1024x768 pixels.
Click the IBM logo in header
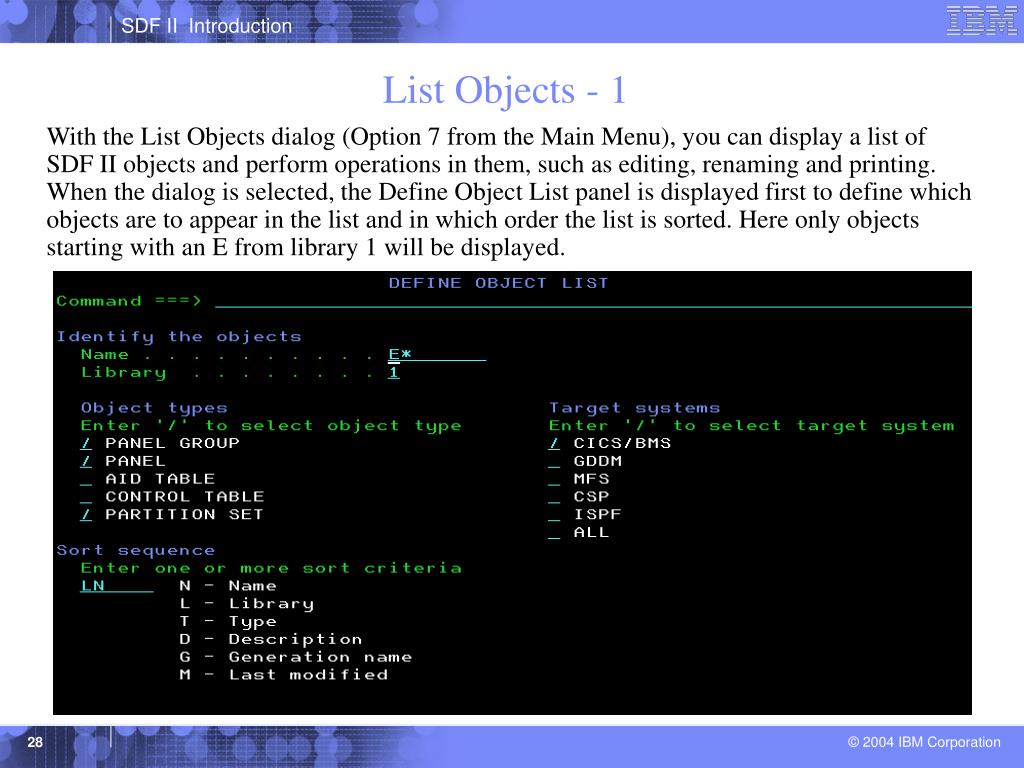coord(981,20)
